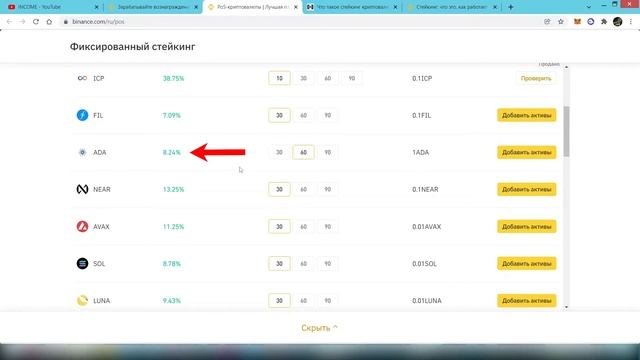This screenshot has width=640, height=360.
Task: Click the browser forward arrow
Action: [x=22, y=22]
